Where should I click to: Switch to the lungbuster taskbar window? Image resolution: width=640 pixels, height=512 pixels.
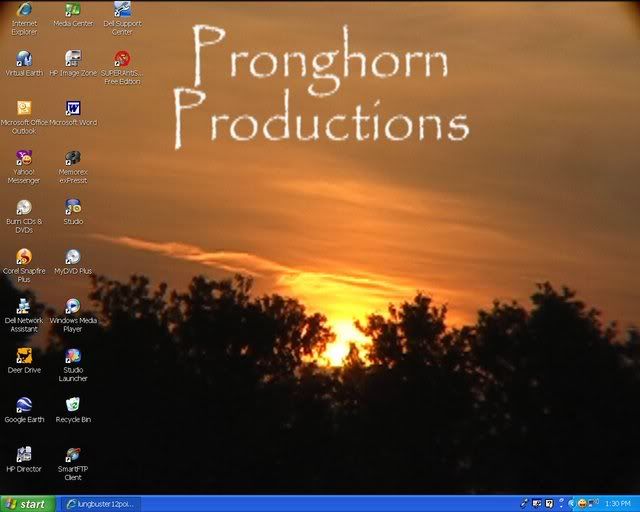(x=100, y=504)
